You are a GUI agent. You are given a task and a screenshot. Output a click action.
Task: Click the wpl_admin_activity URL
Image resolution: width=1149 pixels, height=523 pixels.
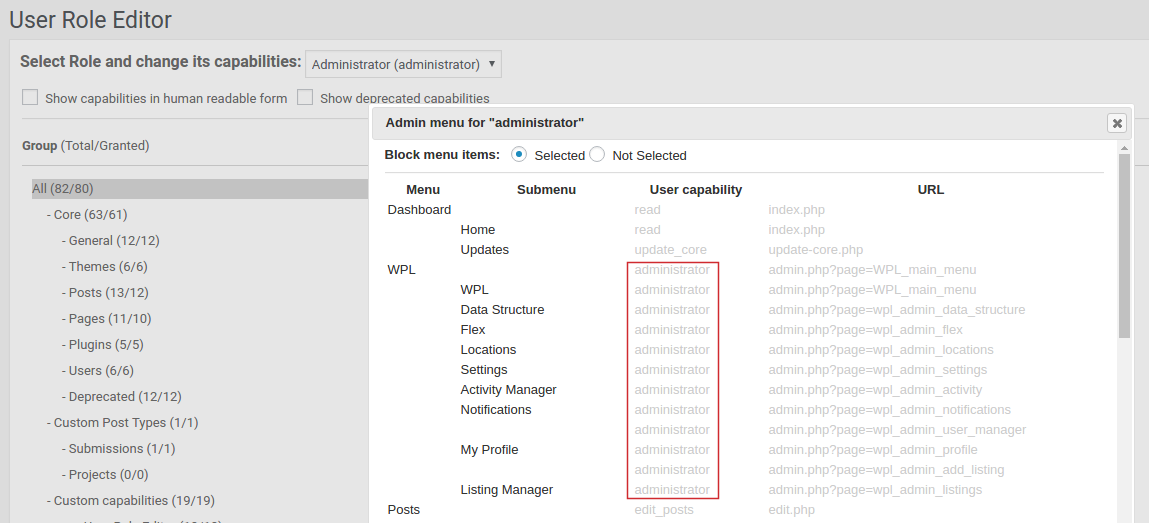(875, 389)
